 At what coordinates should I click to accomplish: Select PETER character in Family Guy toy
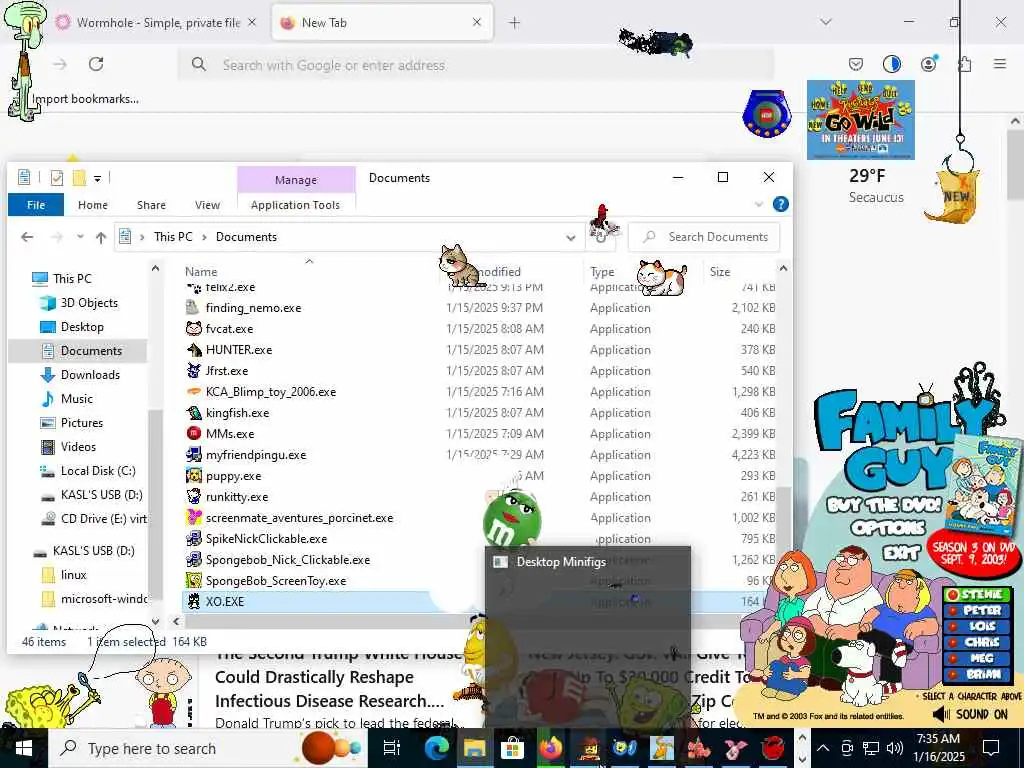977,610
